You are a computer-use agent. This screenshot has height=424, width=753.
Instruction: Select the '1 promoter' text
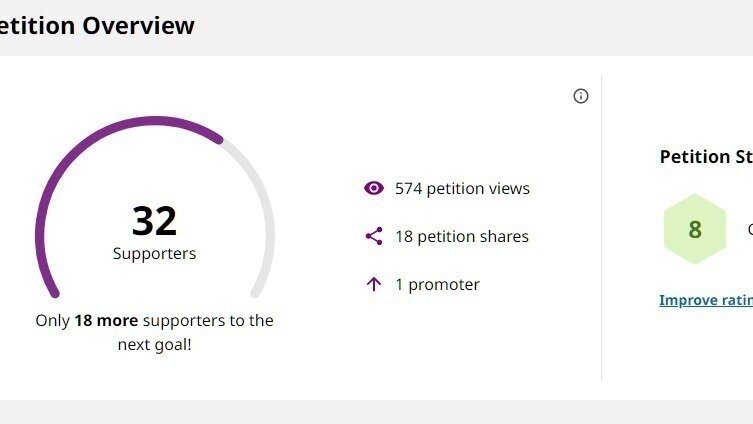pos(437,285)
